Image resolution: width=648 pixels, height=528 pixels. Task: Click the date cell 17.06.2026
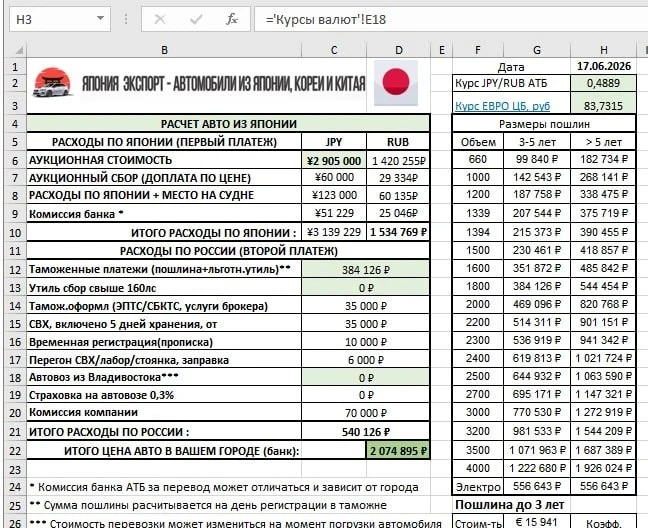coord(603,66)
